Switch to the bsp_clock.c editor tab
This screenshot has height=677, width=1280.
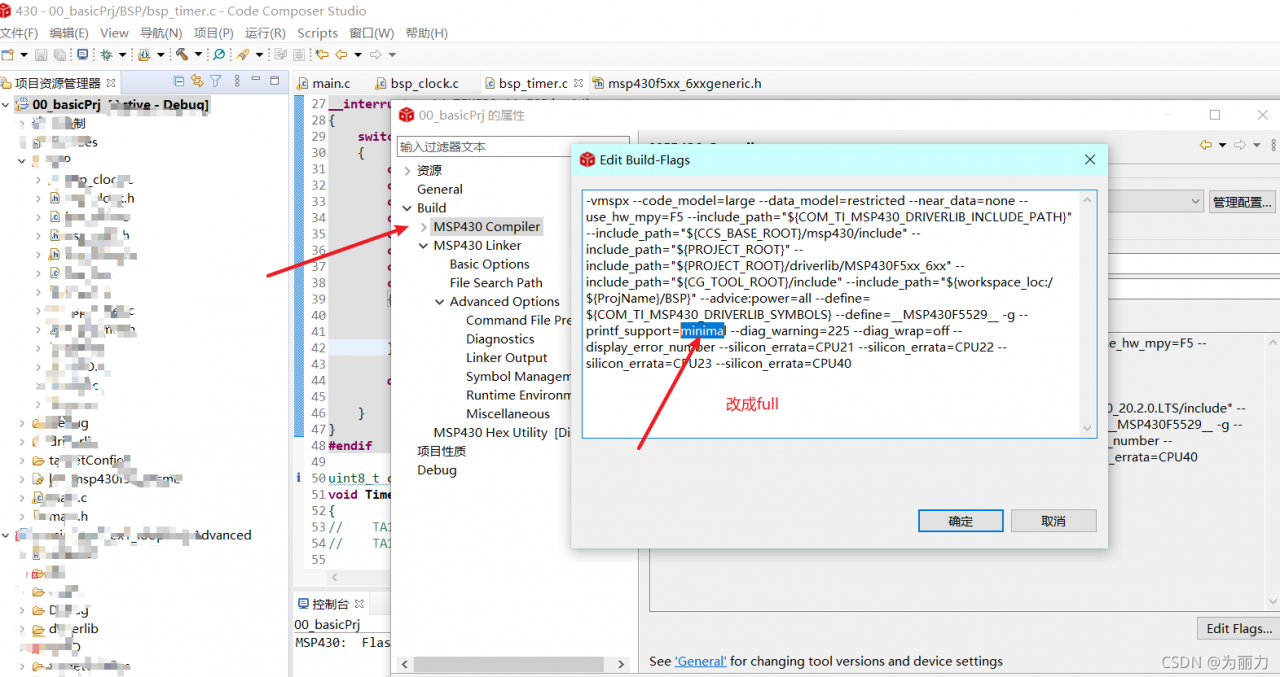pos(416,83)
